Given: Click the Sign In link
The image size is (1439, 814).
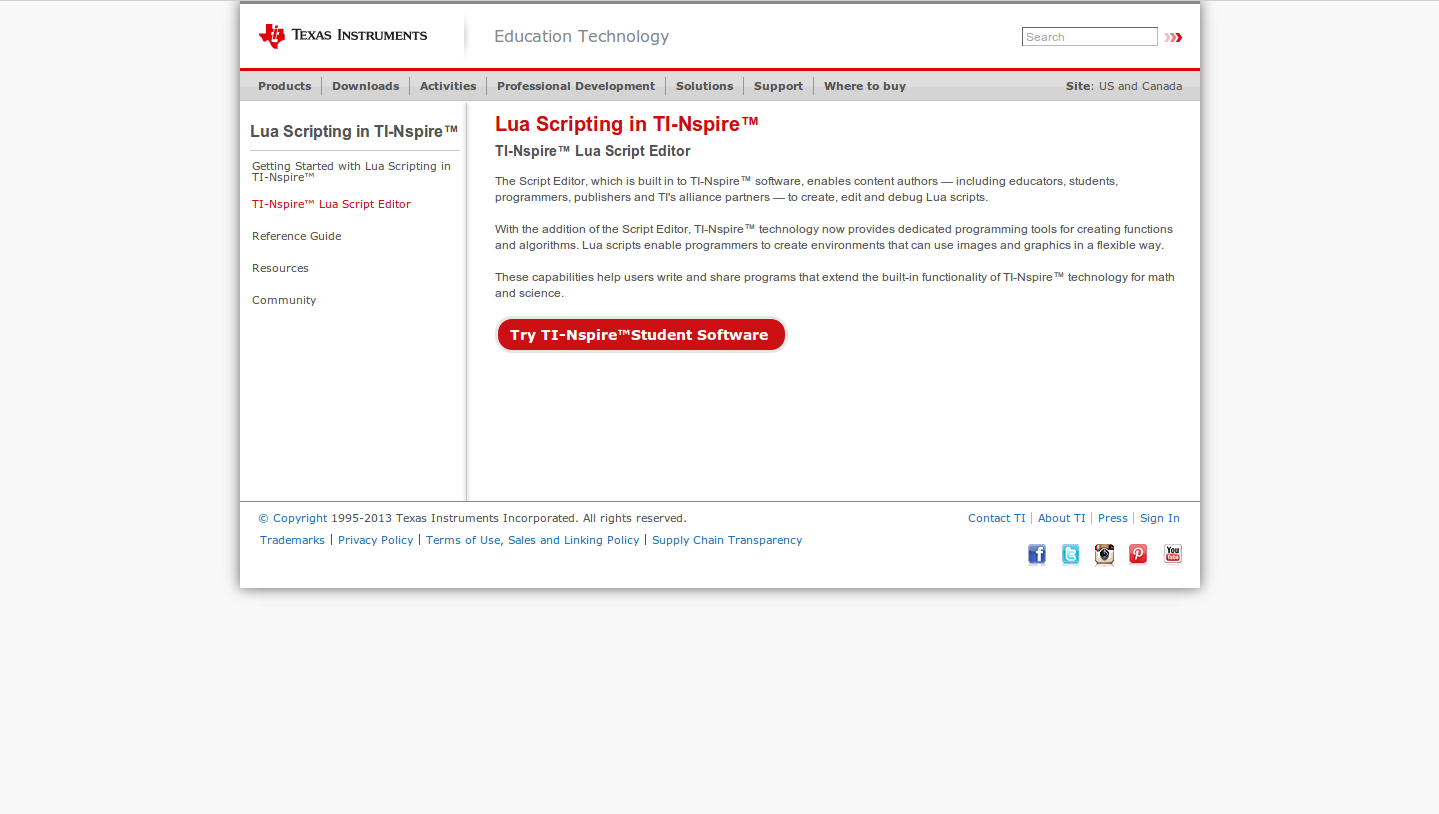Looking at the screenshot, I should coord(1160,518).
